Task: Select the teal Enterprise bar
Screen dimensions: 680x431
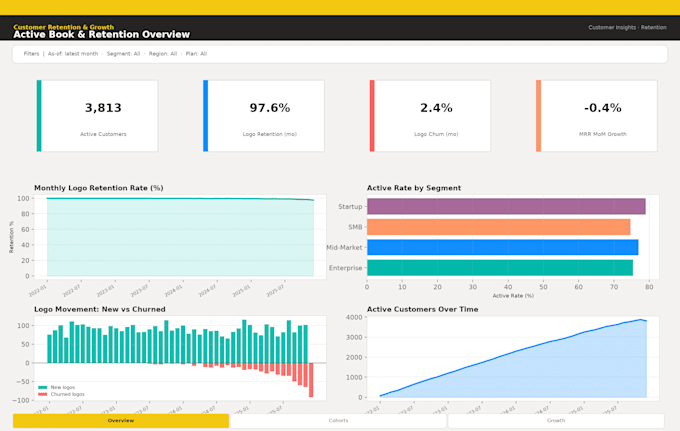Action: tap(500, 268)
